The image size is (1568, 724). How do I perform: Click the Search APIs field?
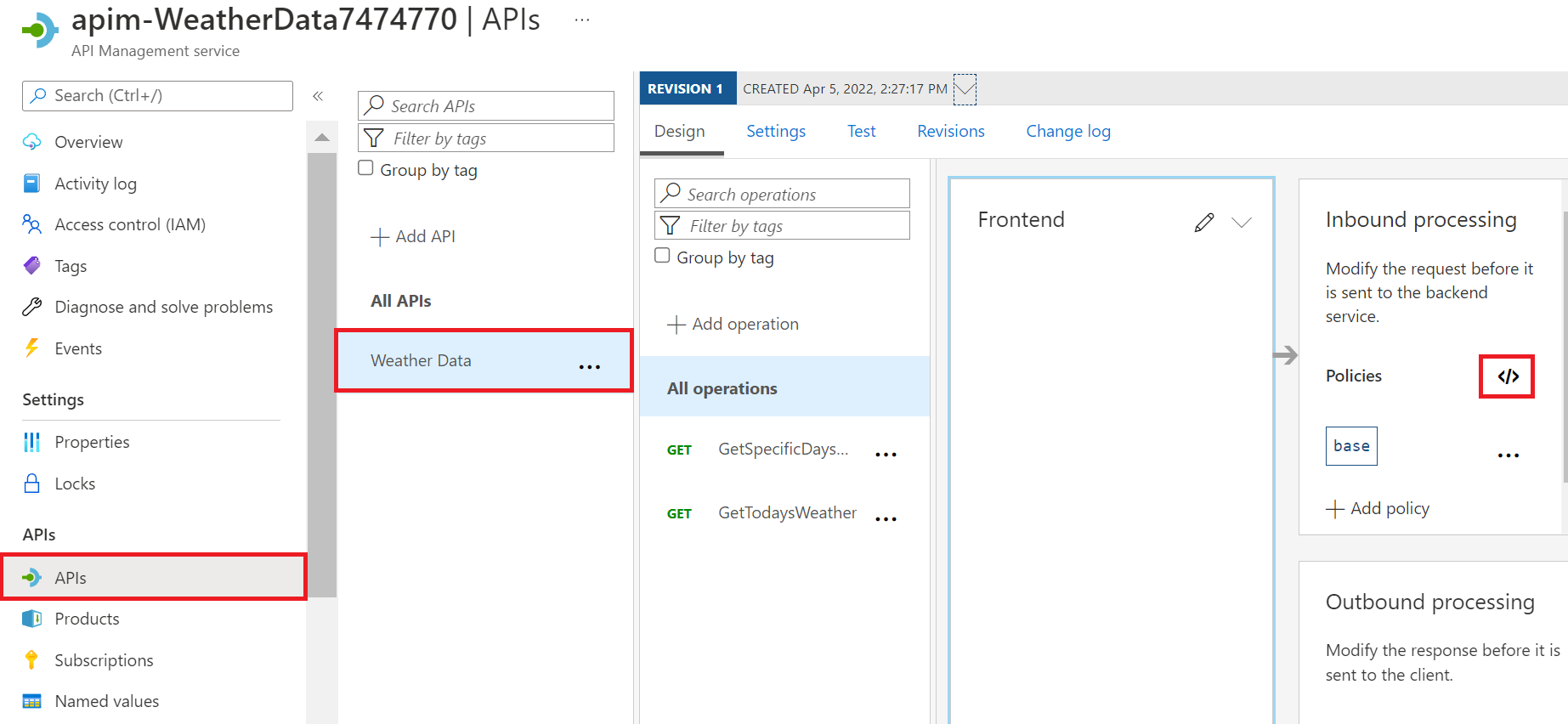486,106
